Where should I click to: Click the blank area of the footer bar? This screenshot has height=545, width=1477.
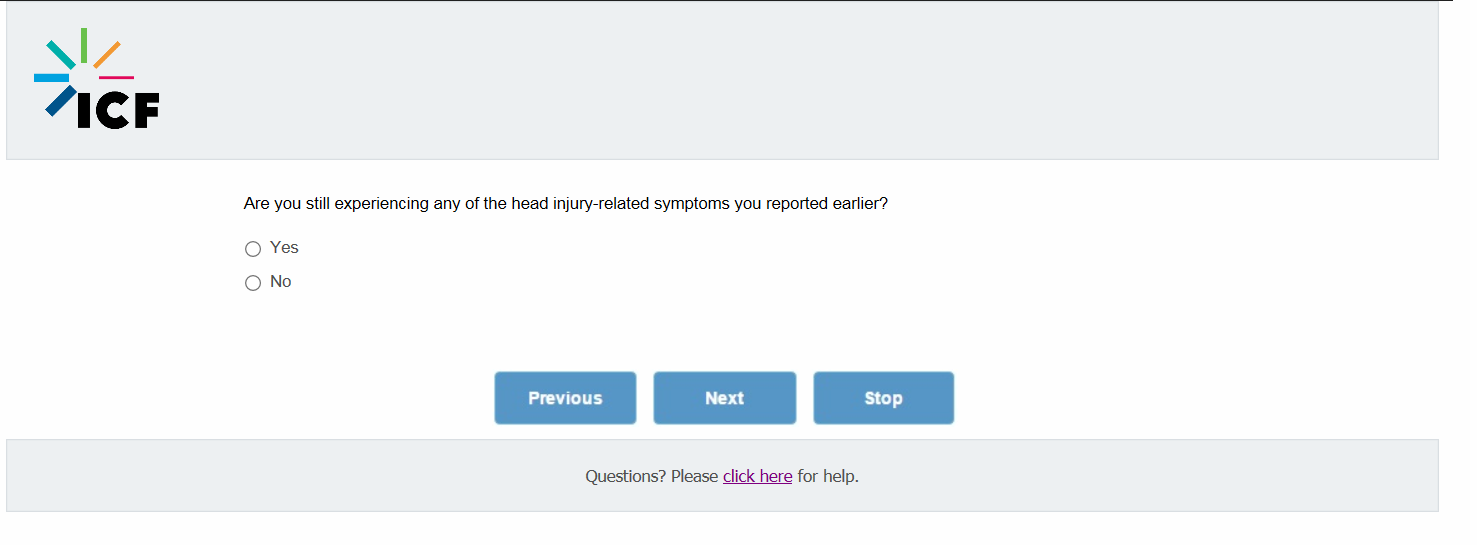pyautogui.click(x=1150, y=476)
